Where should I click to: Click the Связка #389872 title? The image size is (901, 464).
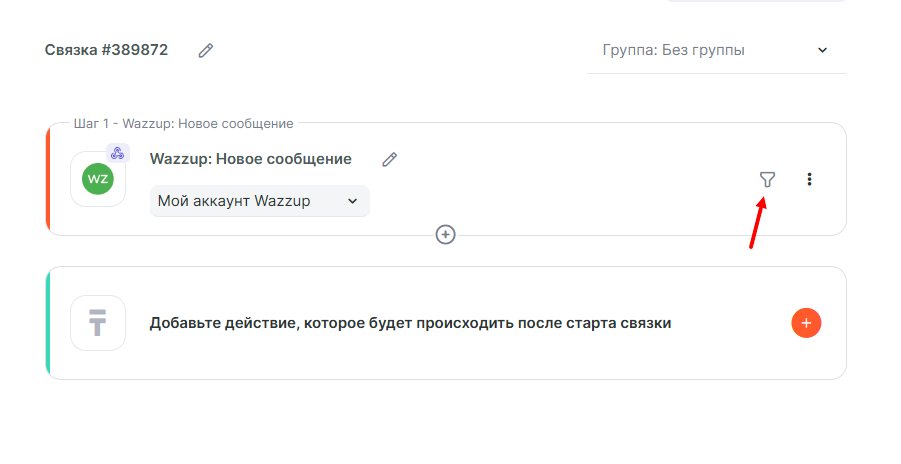[x=107, y=50]
